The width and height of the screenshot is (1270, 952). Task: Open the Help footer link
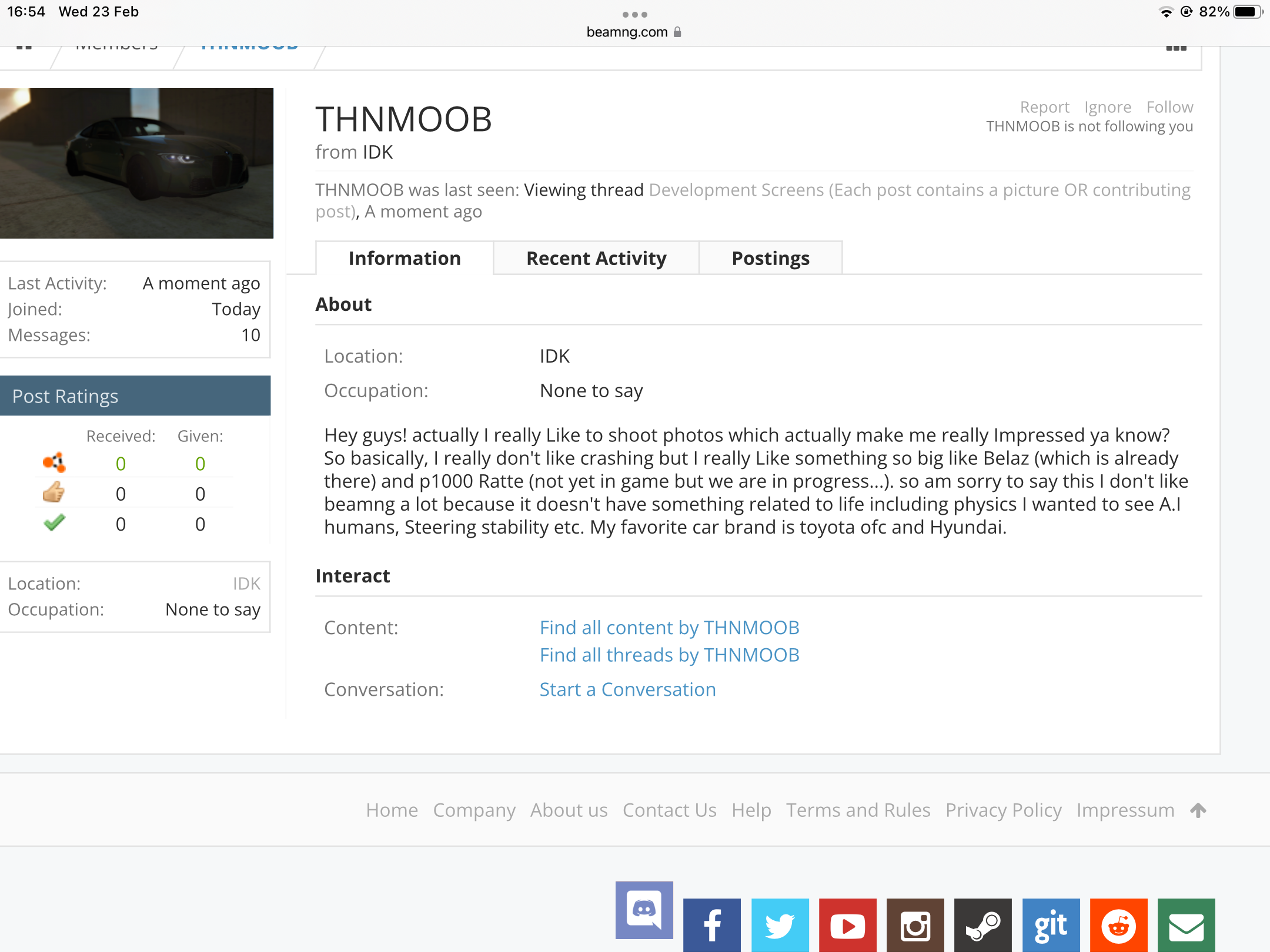tap(751, 810)
